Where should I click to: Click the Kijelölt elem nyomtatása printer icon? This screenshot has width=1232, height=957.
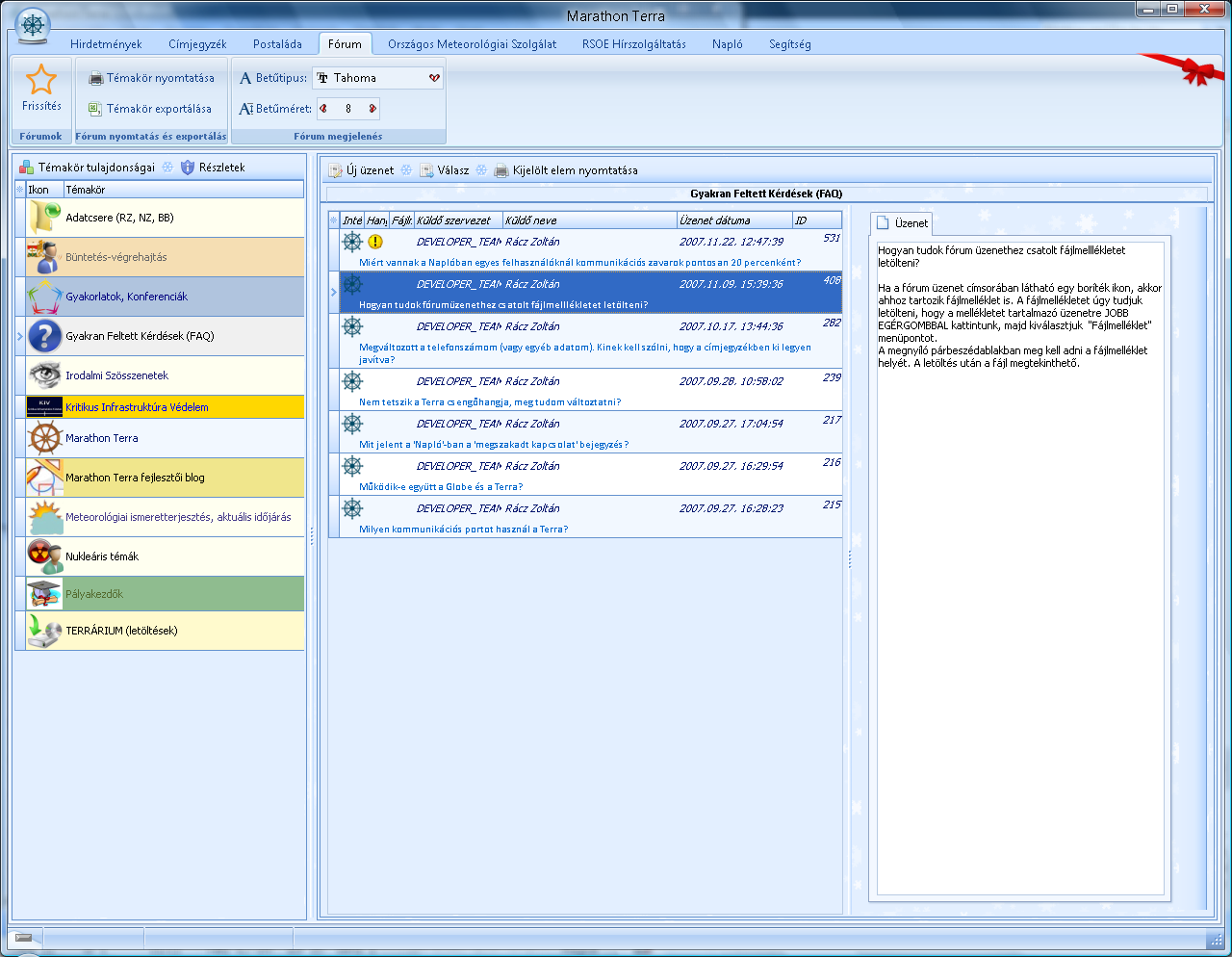(501, 170)
